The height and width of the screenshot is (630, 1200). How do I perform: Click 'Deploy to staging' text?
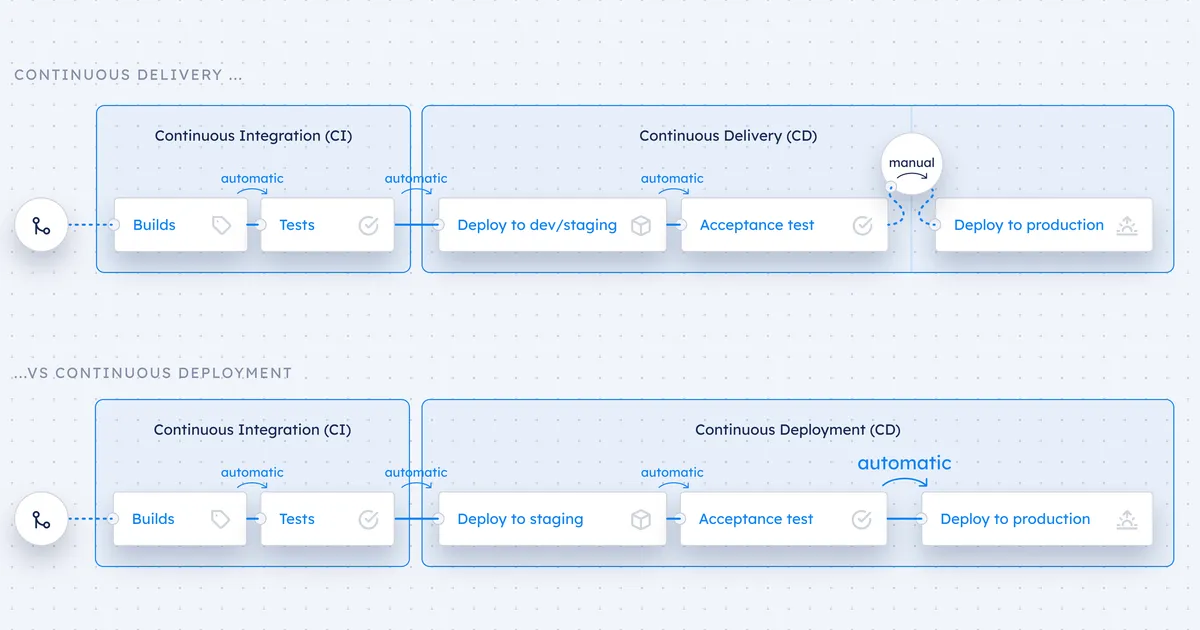pyautogui.click(x=520, y=519)
